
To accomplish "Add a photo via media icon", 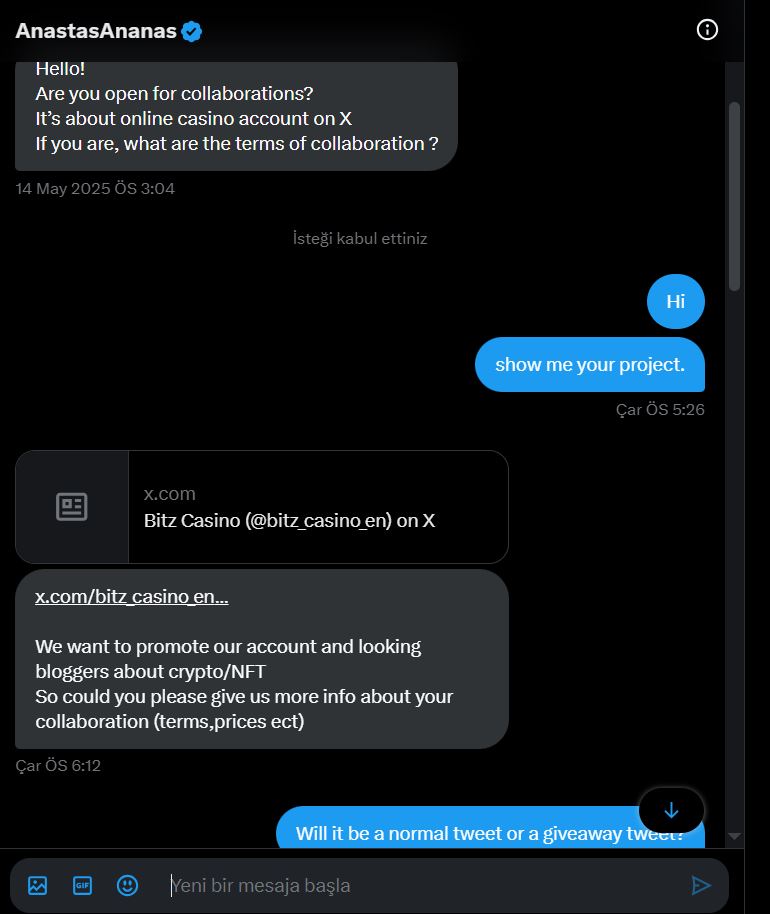I will (x=37, y=885).
